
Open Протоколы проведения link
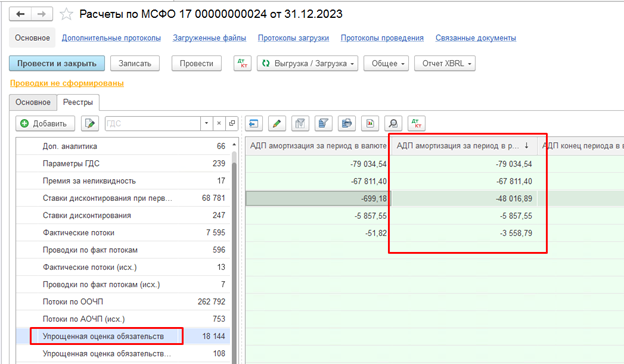[x=382, y=38]
